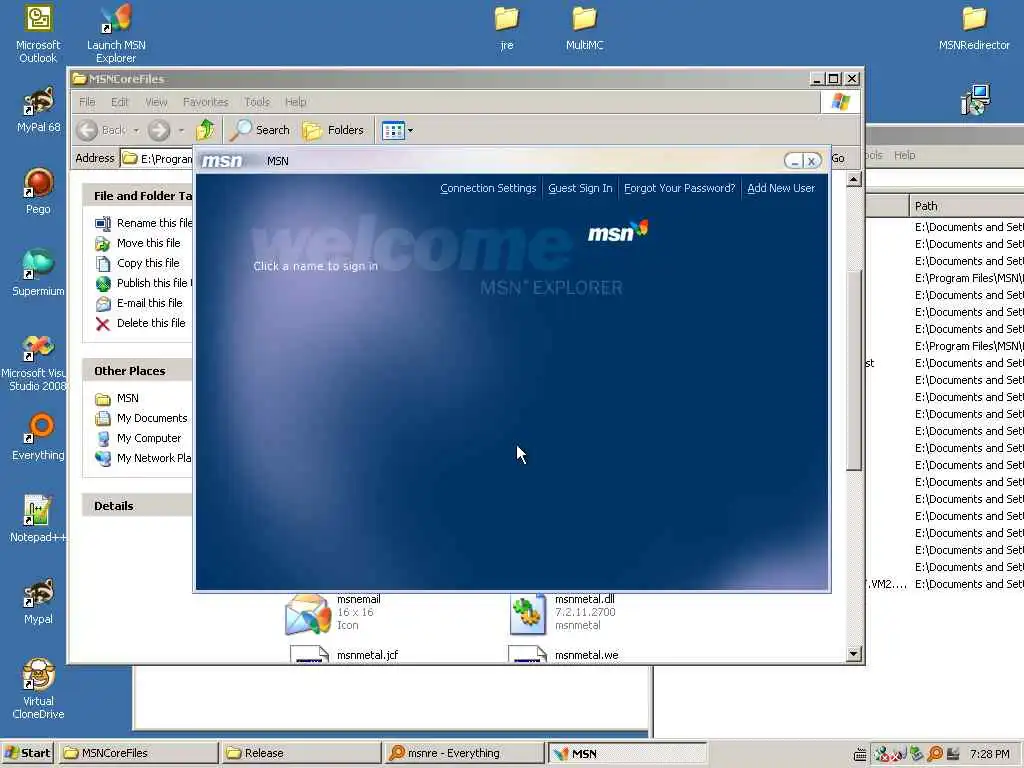The width and height of the screenshot is (1024, 768).
Task: Switch to msnre - Everything taskbar button
Action: click(x=464, y=753)
